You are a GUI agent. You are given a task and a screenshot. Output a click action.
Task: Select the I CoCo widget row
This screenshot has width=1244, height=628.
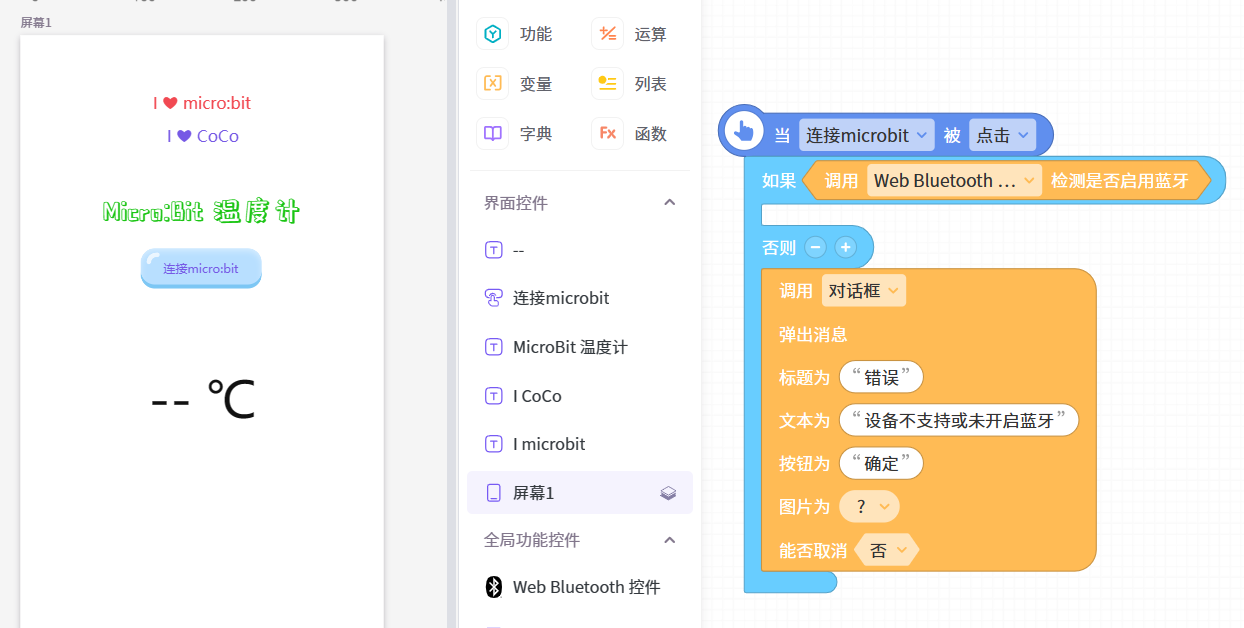pyautogui.click(x=580, y=396)
